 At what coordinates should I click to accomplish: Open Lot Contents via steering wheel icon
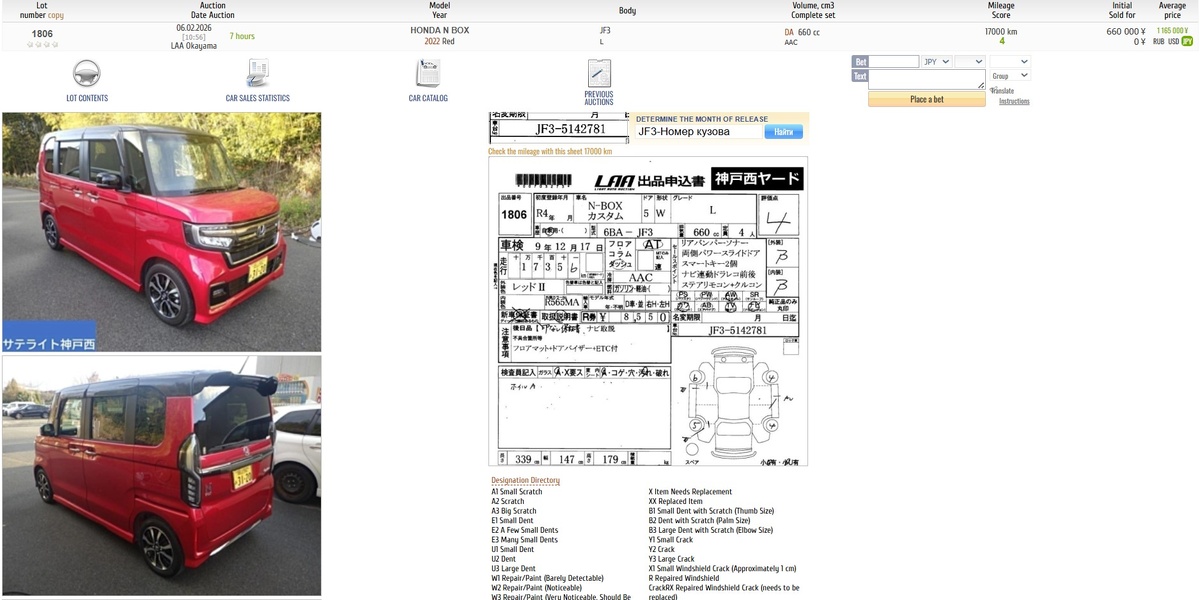(x=87, y=74)
